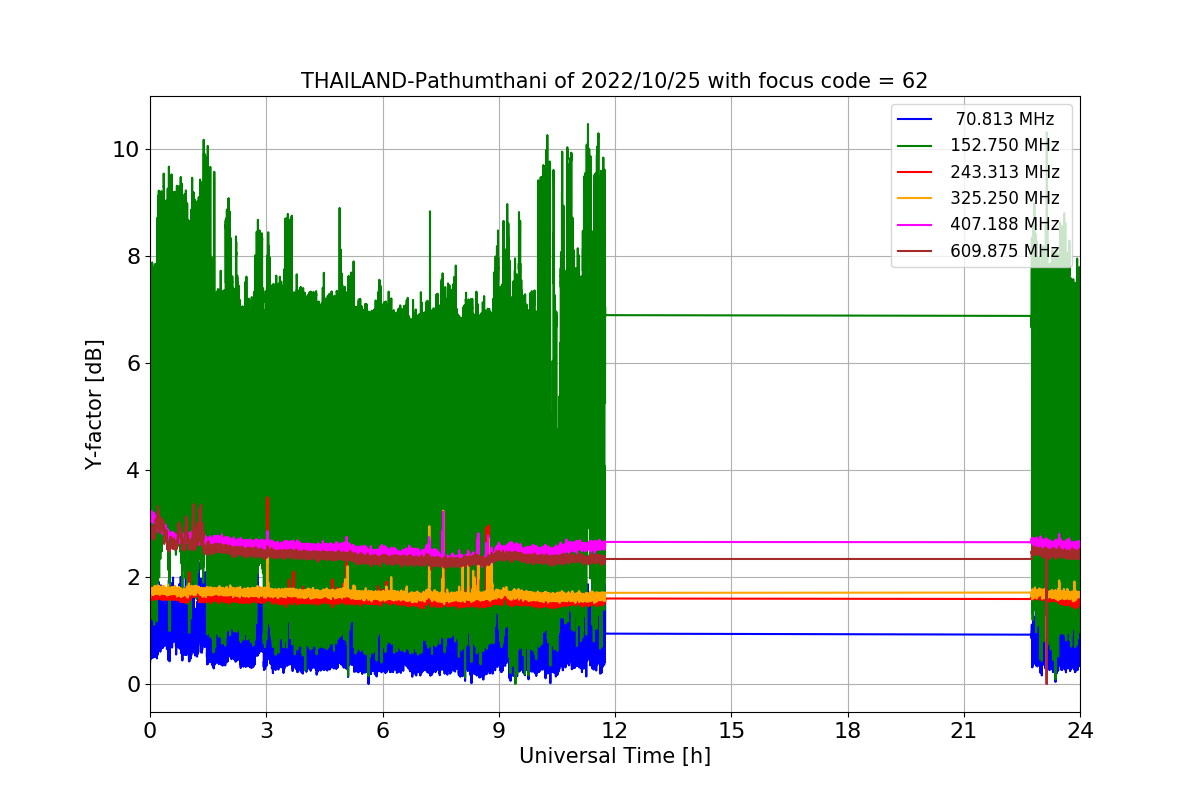The height and width of the screenshot is (800, 1200).
Task: Click the plot title mentioning THAILAND-Pathumthani
Action: click(614, 81)
